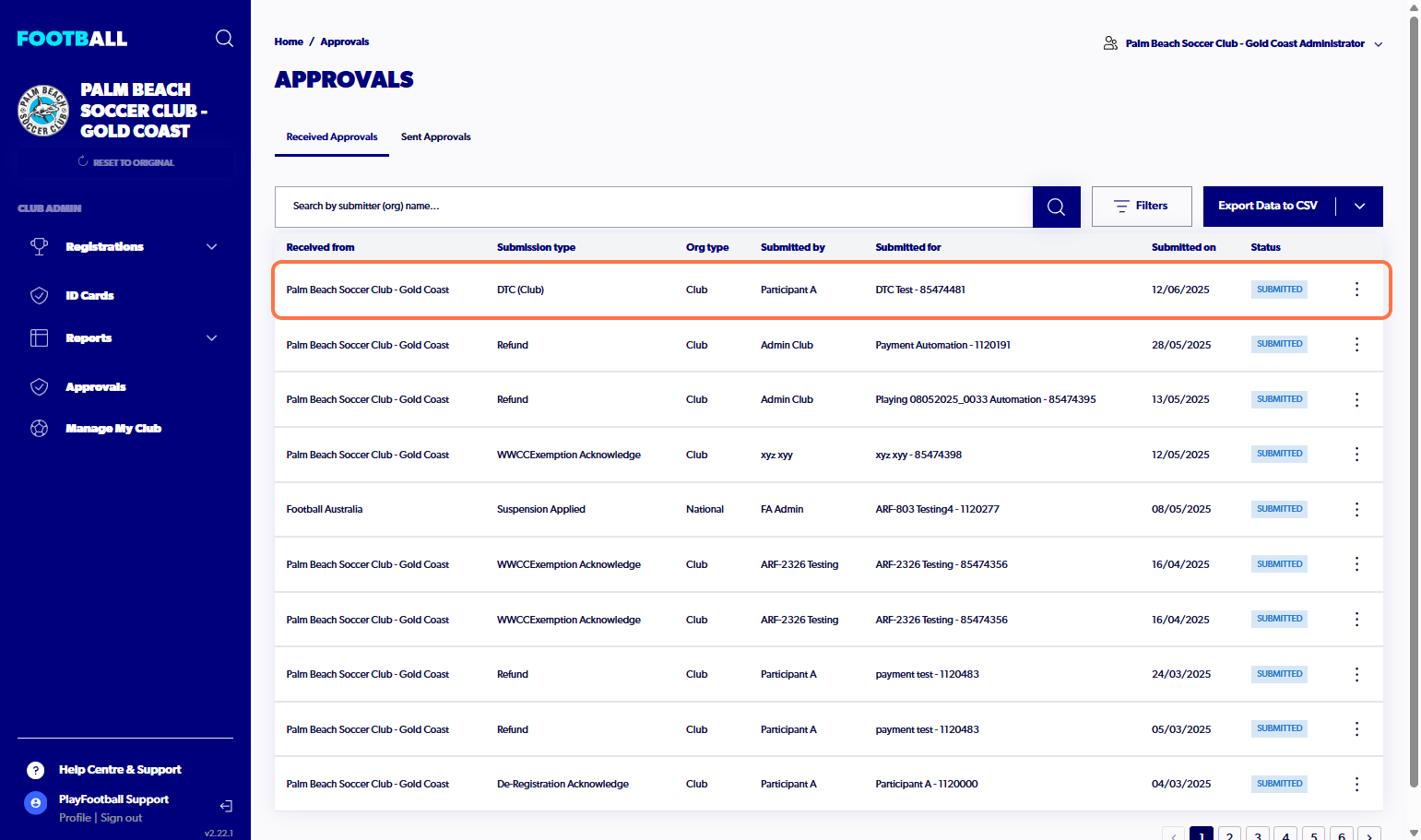This screenshot has height=840, width=1421.
Task: Click the next page arrow in pagination
Action: [x=1369, y=834]
